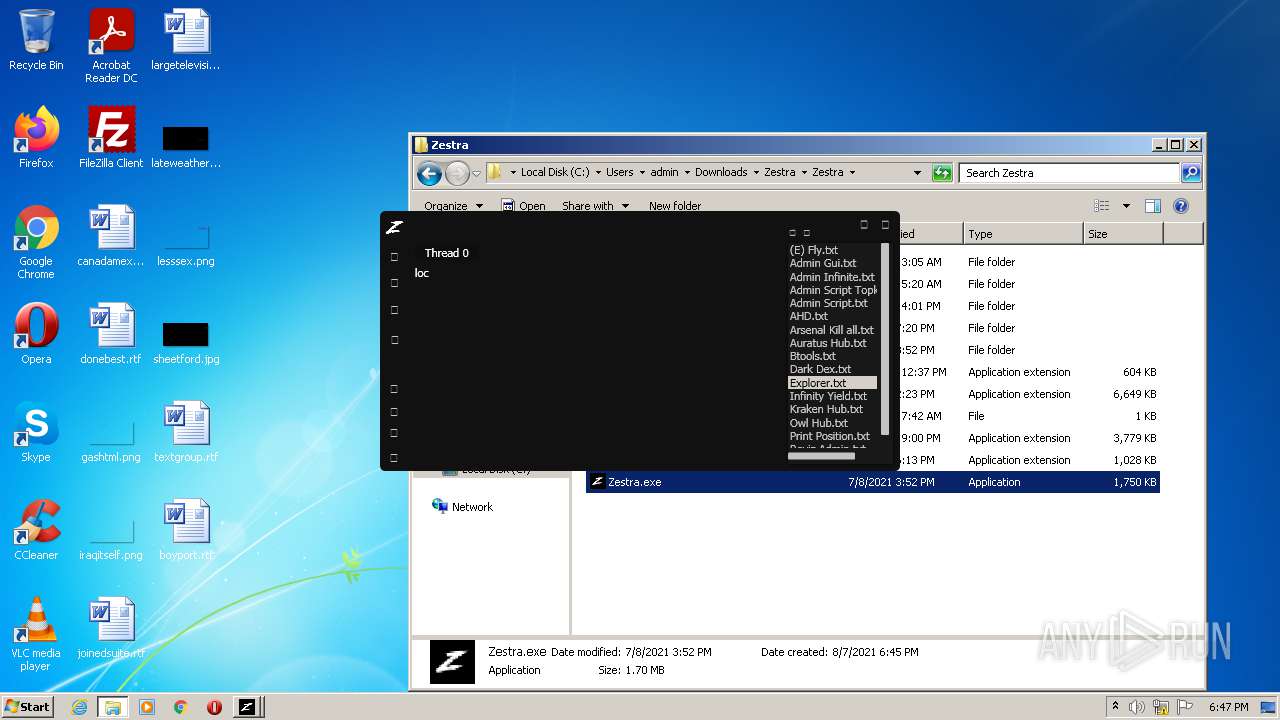Click the Explorer Back navigation arrow
Viewport: 1280px width, 720px height.
(x=430, y=173)
